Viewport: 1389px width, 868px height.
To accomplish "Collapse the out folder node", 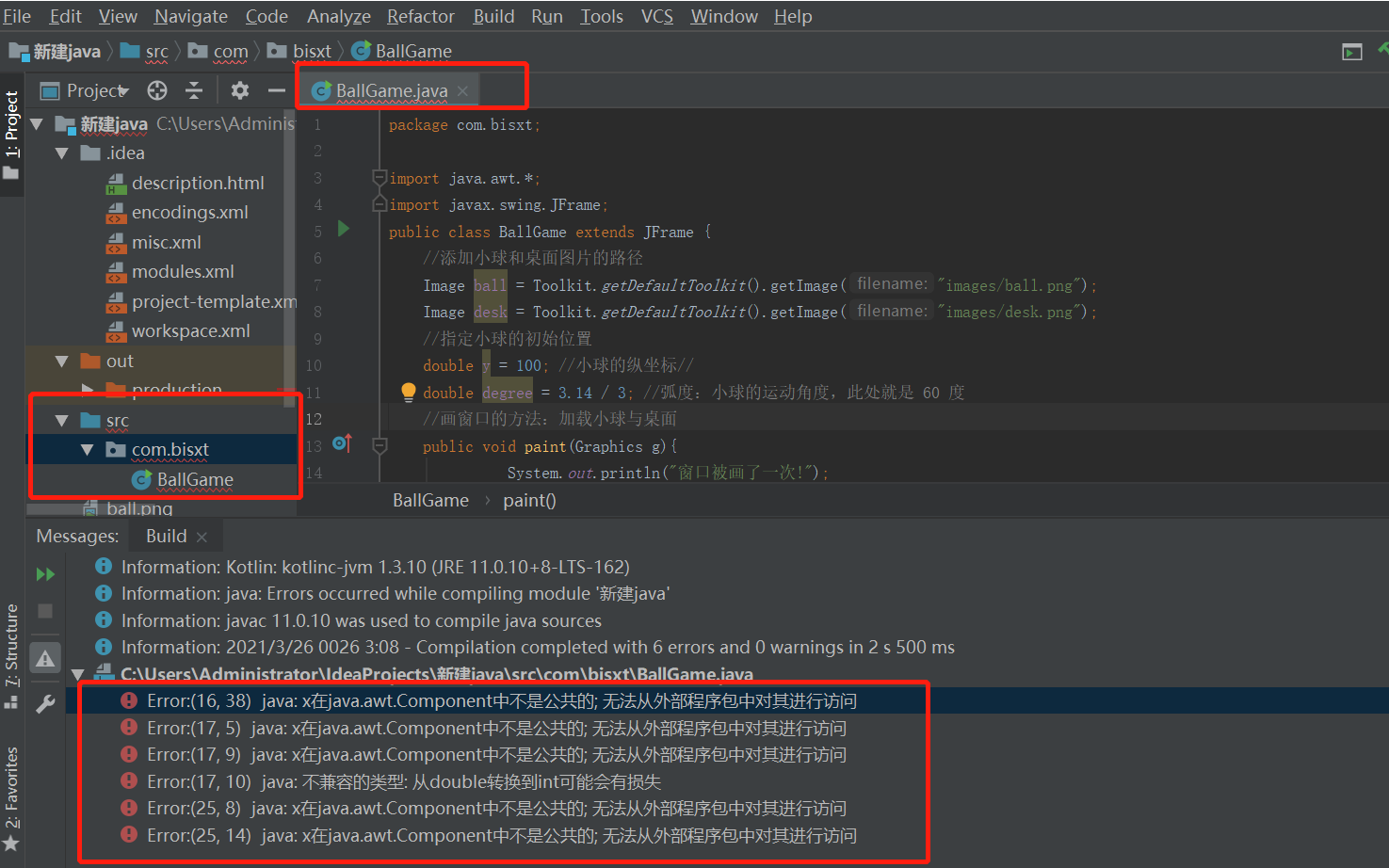I will [x=62, y=361].
